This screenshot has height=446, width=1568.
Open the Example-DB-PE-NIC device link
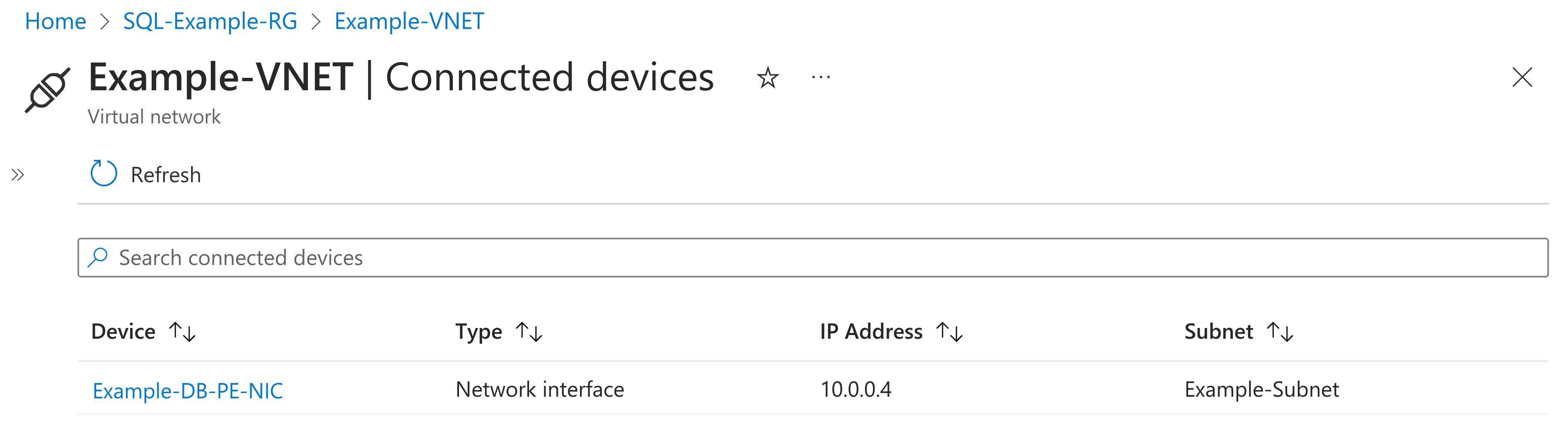[188, 391]
